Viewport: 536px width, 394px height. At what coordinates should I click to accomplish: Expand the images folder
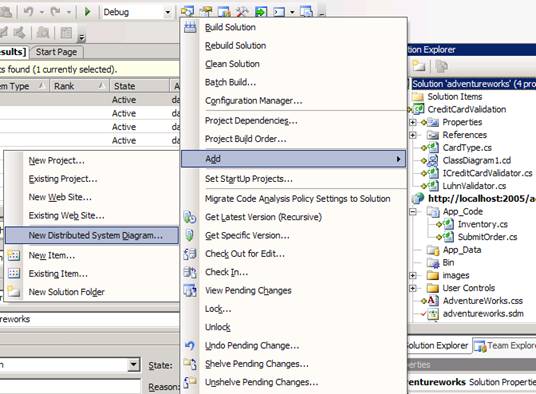pyautogui.click(x=413, y=275)
